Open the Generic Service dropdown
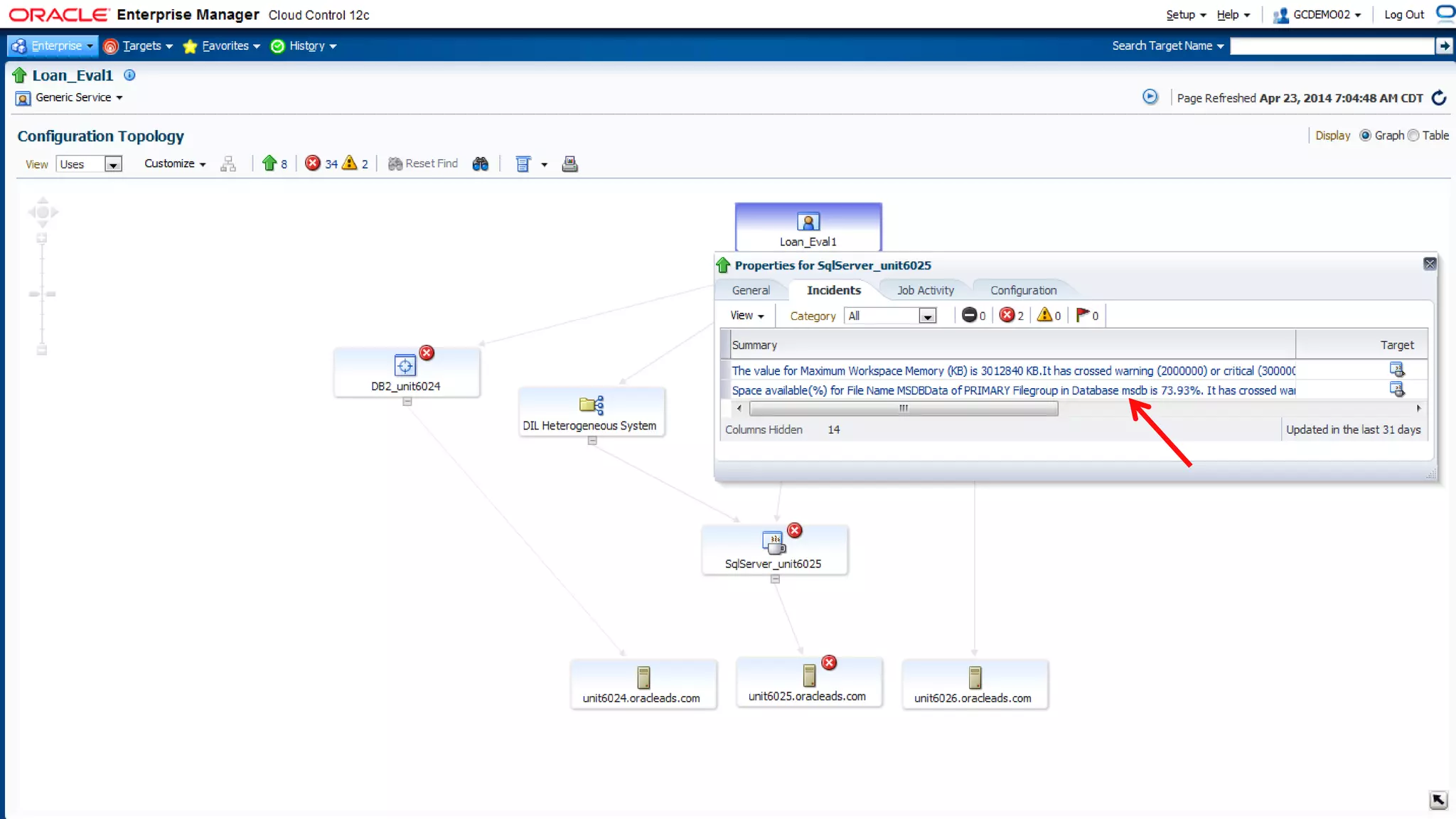Viewport: 1456px width, 819px height. (79, 97)
